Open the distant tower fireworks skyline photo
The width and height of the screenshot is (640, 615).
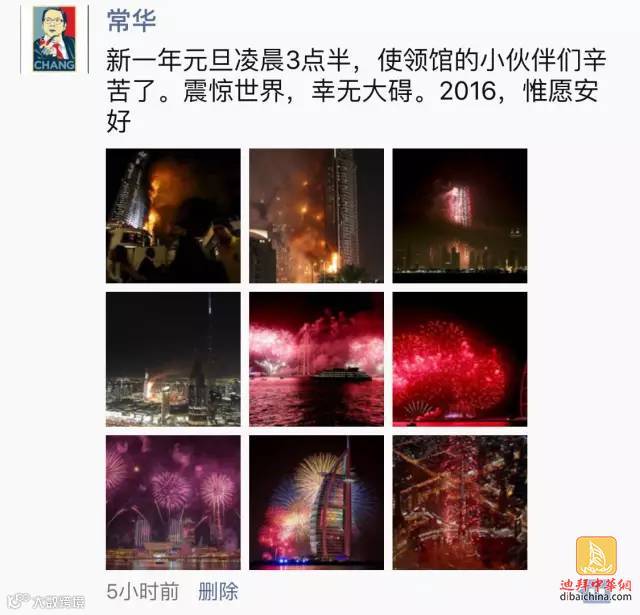point(460,216)
